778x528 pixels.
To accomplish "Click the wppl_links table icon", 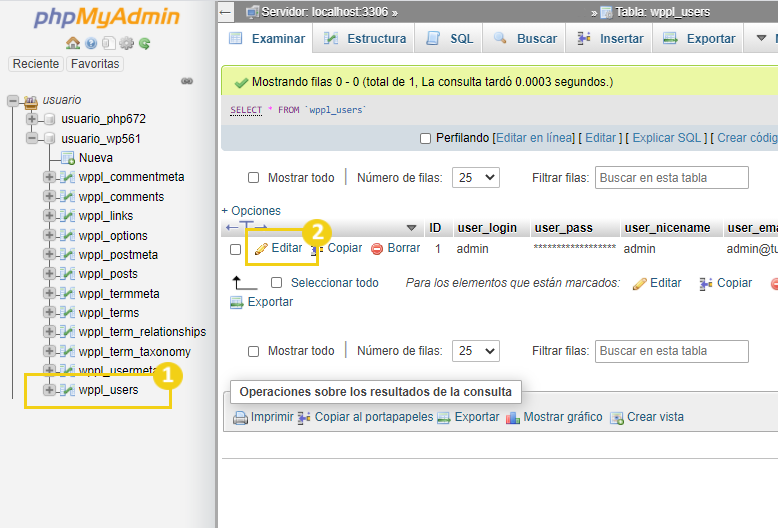I will [x=67, y=216].
